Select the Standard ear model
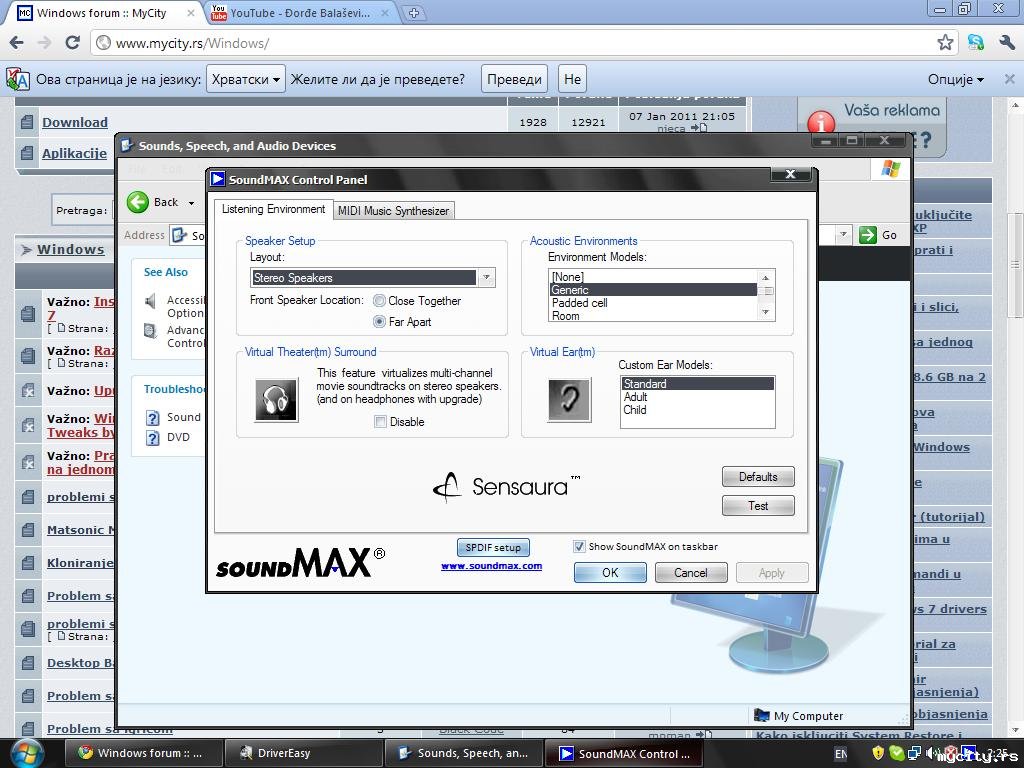Screen dimensions: 1024x768 click(697, 384)
